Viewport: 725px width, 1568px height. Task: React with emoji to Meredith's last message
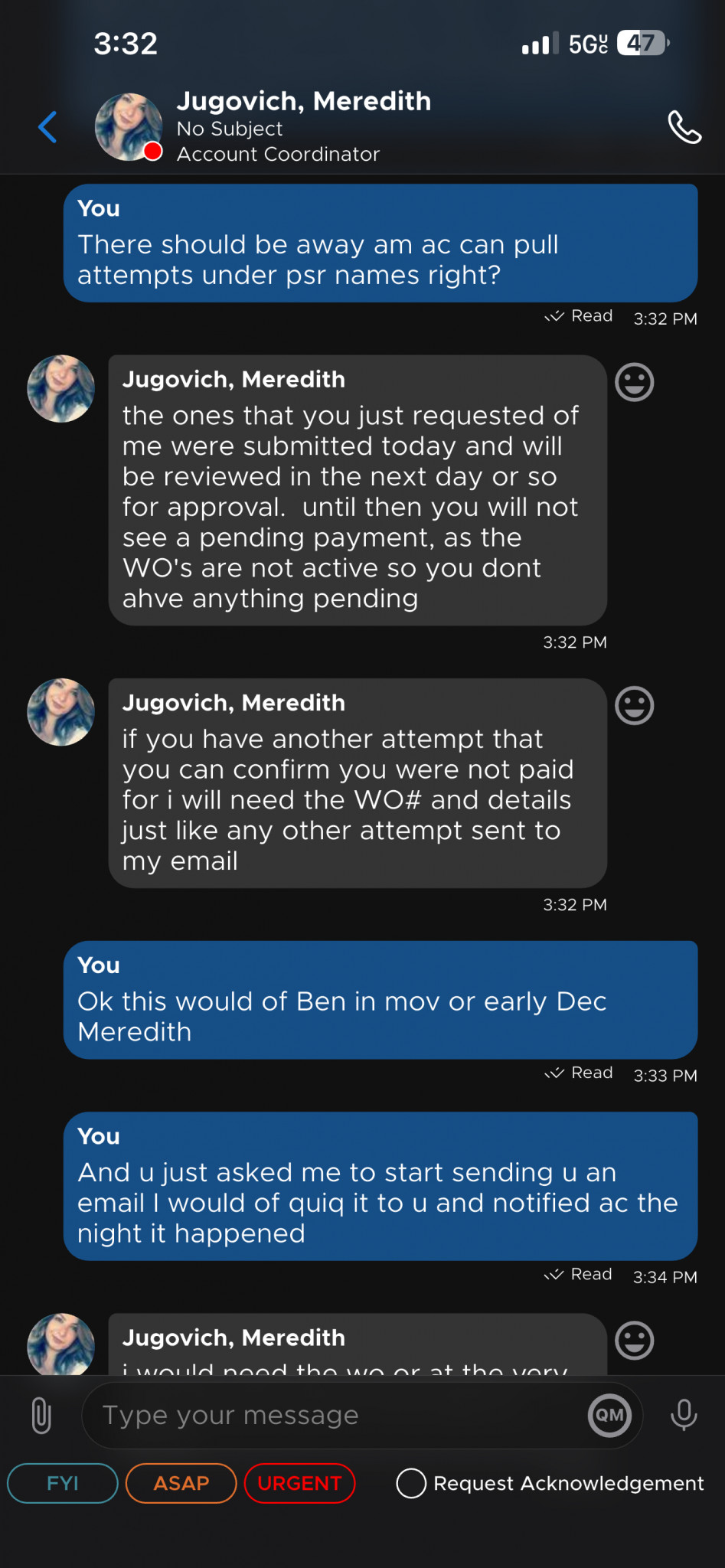coord(634,1341)
